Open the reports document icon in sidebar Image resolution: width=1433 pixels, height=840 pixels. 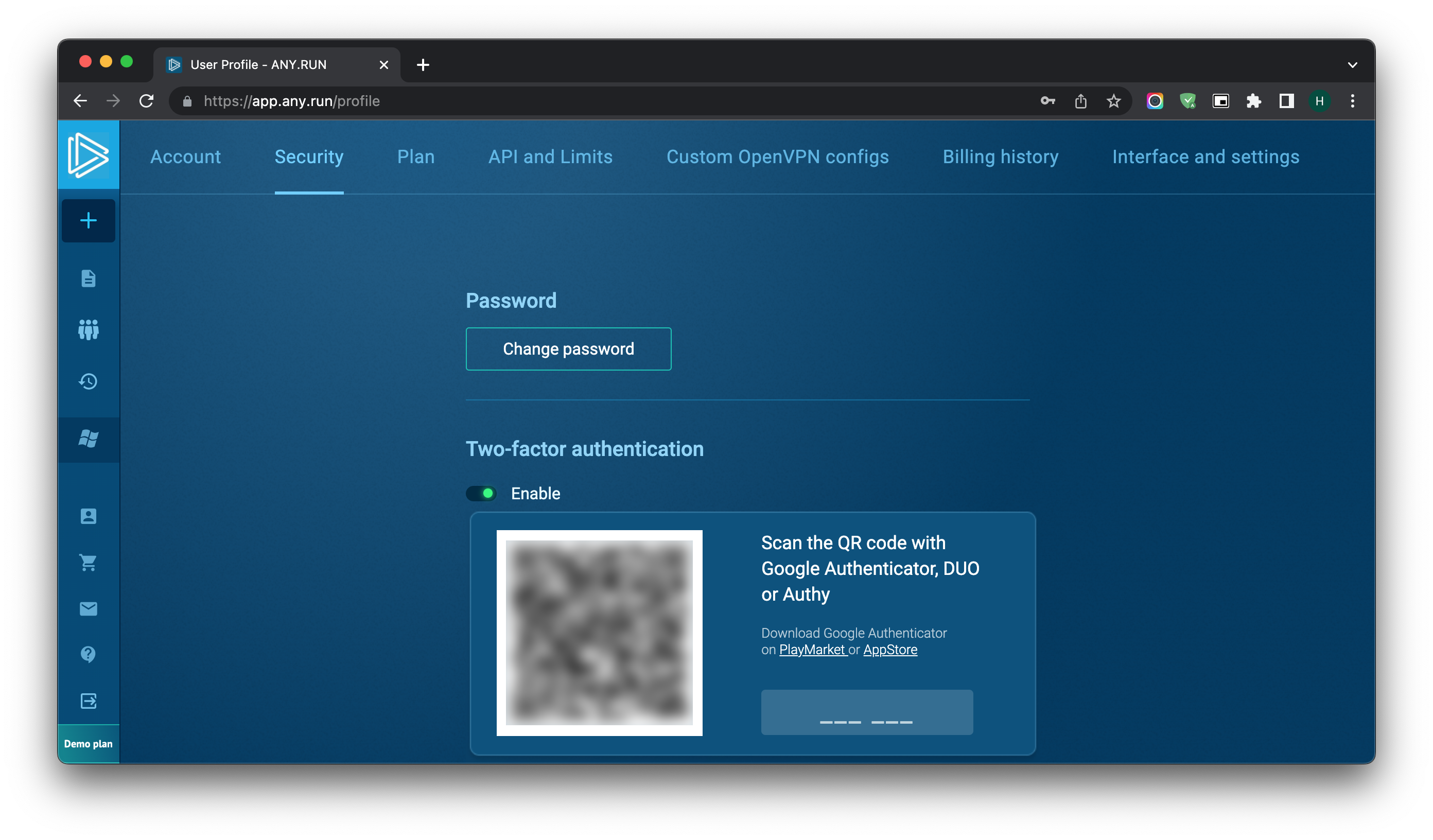(x=88, y=278)
